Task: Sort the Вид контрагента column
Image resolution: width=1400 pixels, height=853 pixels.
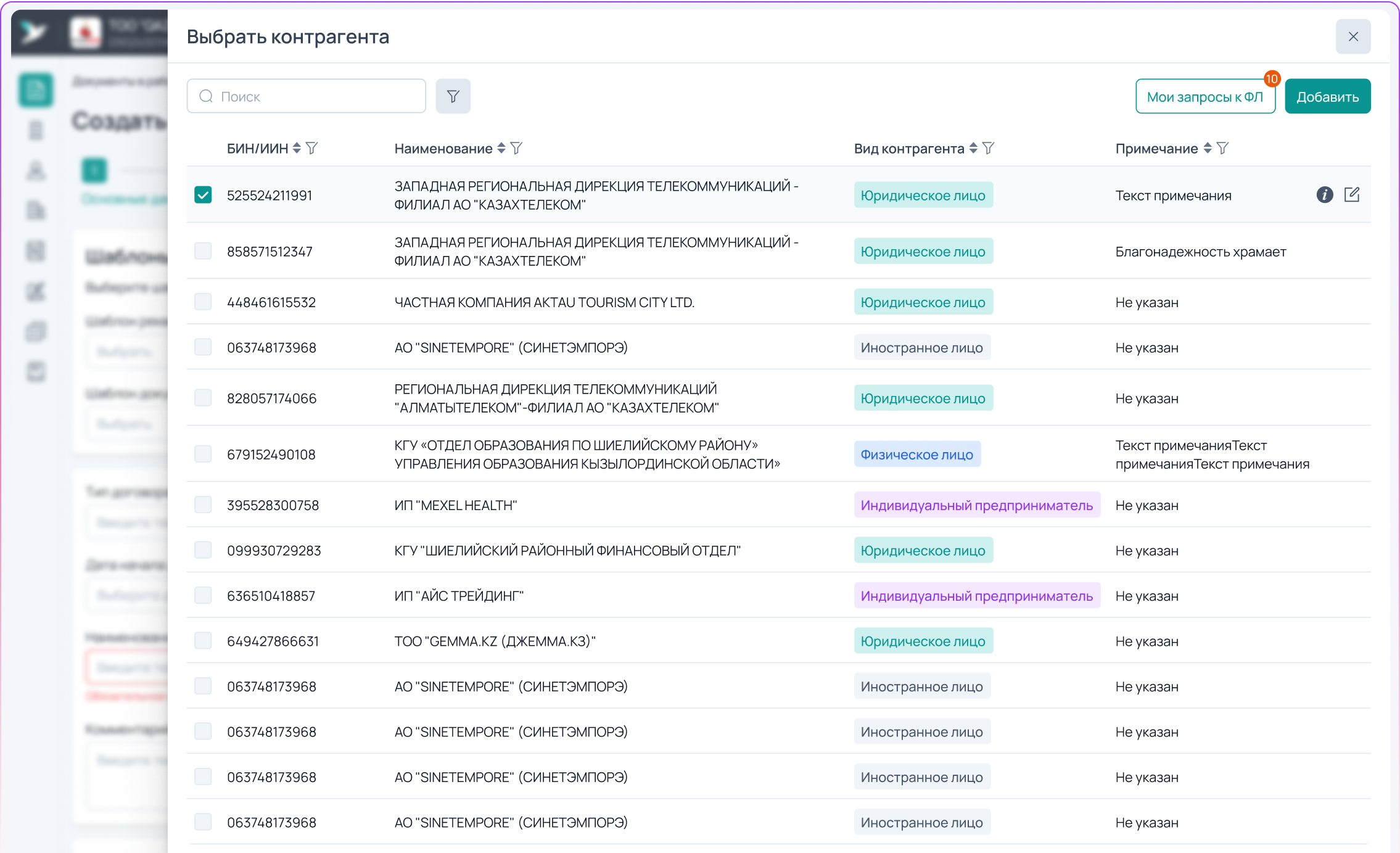Action: (x=973, y=148)
